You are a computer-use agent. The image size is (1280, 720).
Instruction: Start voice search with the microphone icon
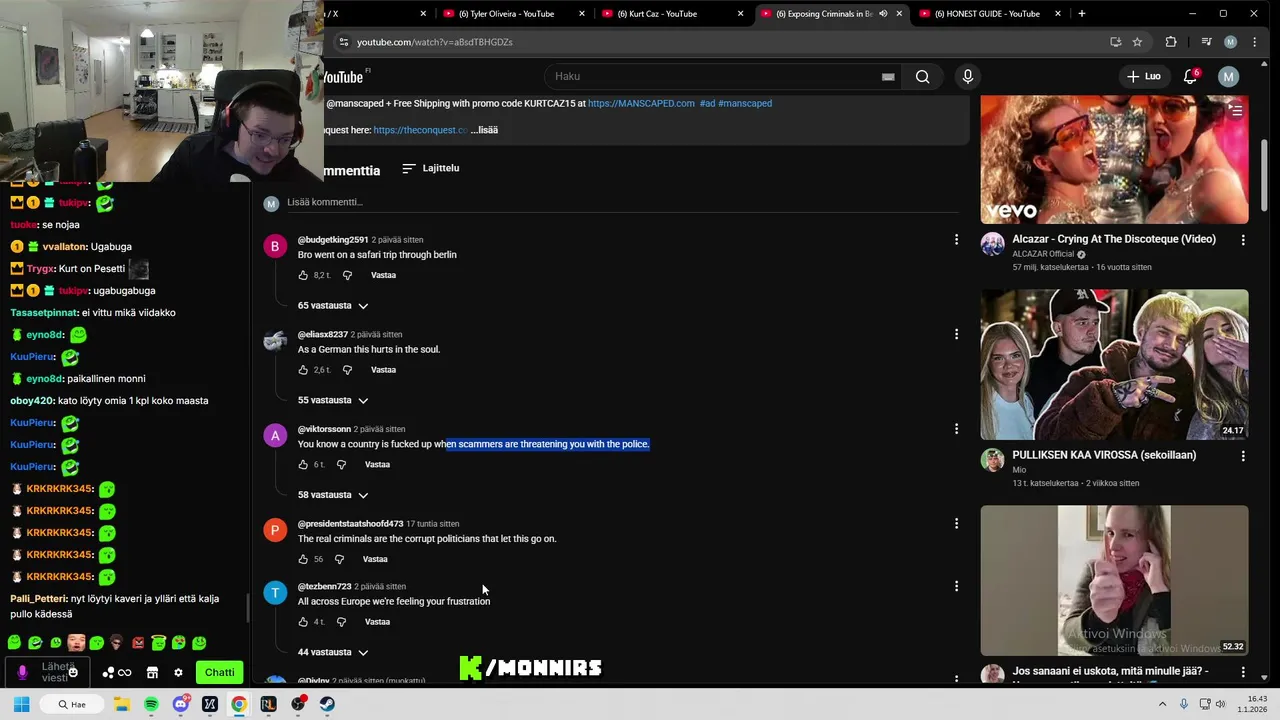pyautogui.click(x=967, y=76)
